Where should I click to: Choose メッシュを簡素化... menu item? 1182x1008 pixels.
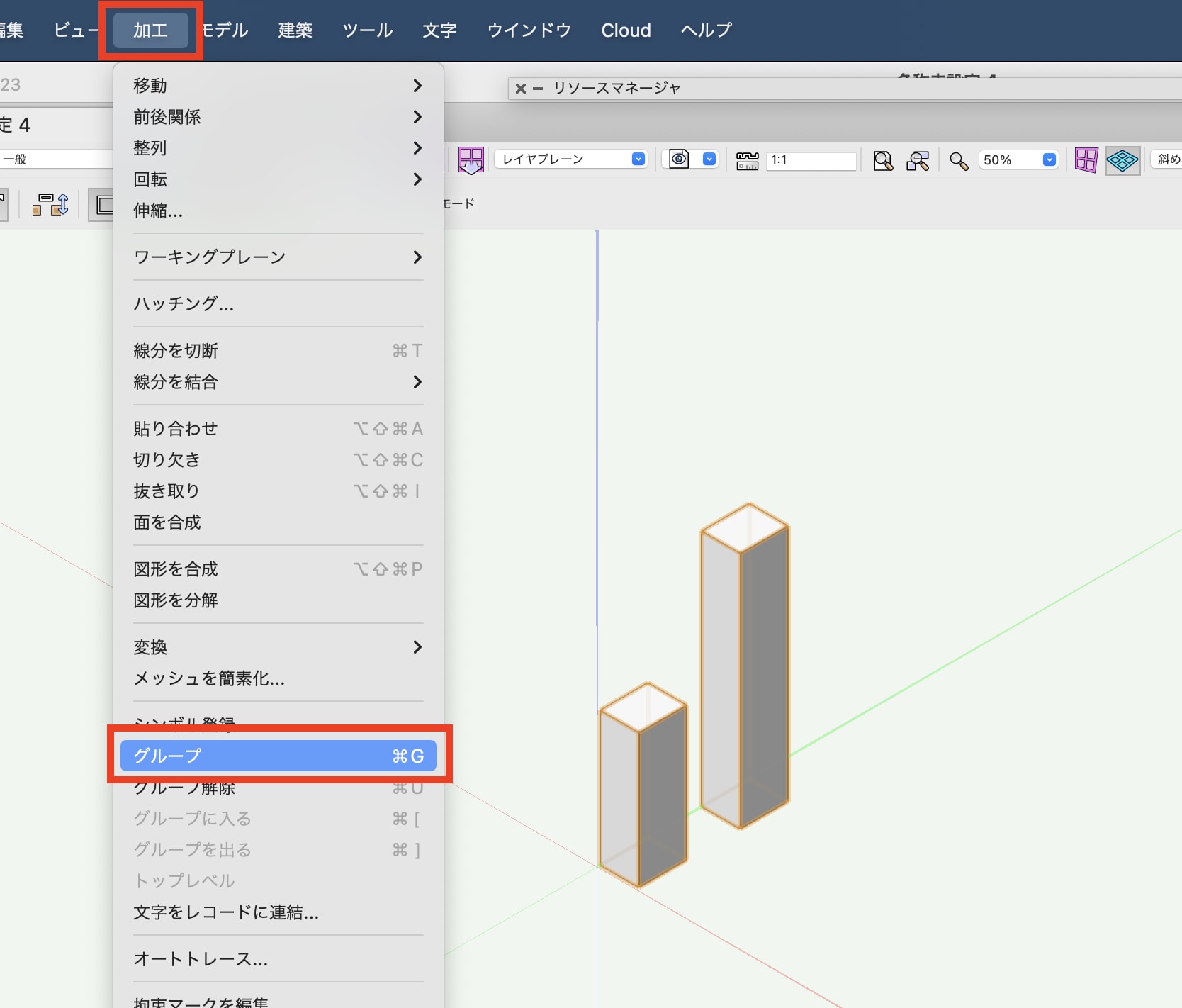click(x=278, y=678)
